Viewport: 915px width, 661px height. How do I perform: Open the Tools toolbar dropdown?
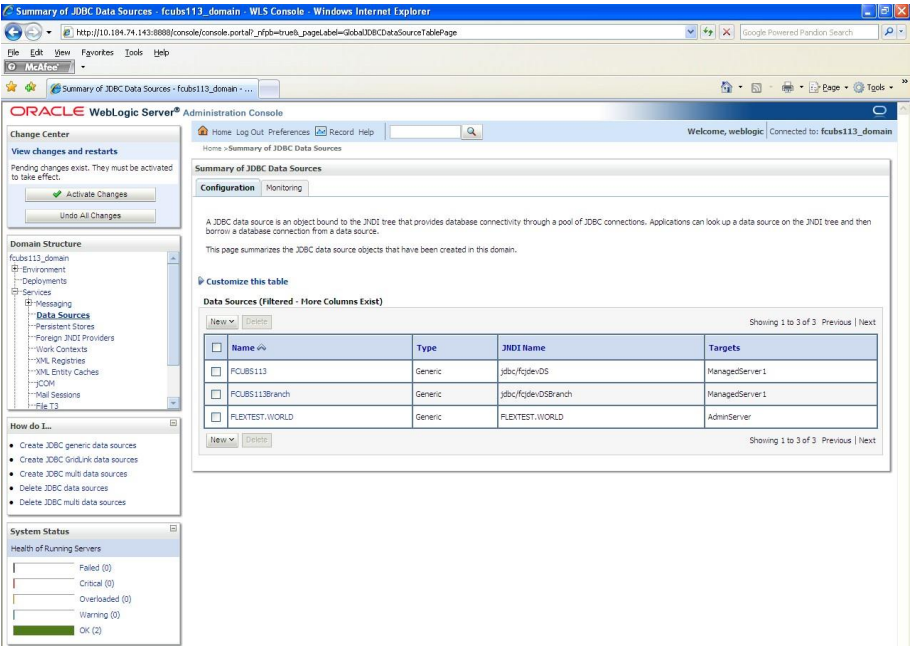click(x=874, y=88)
